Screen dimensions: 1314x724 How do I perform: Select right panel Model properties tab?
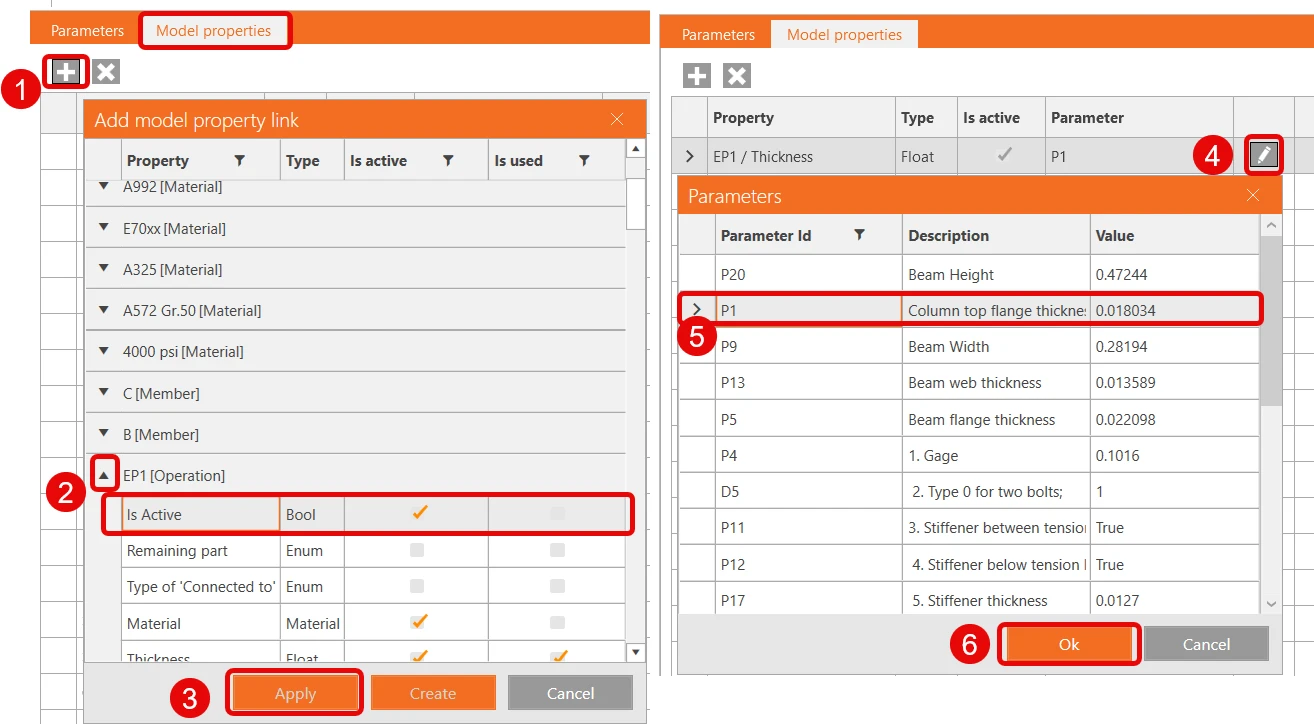(844, 35)
